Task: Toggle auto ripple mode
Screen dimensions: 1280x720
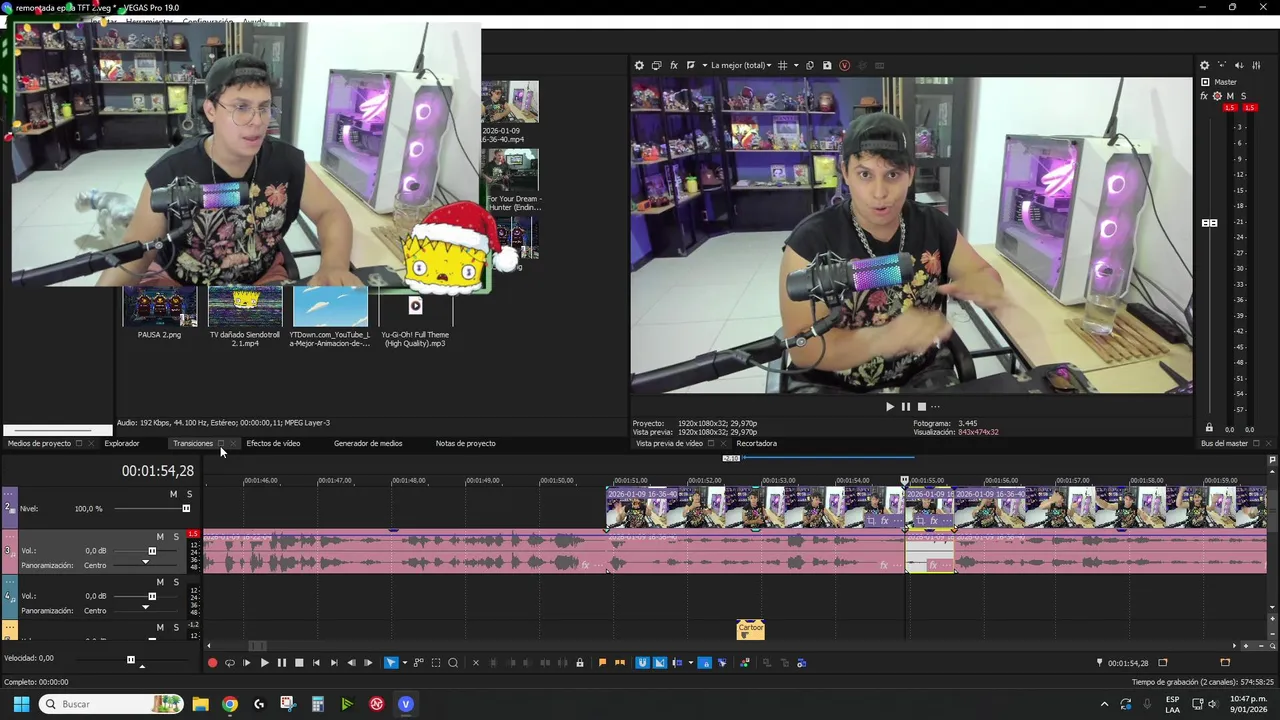Action: pos(677,662)
